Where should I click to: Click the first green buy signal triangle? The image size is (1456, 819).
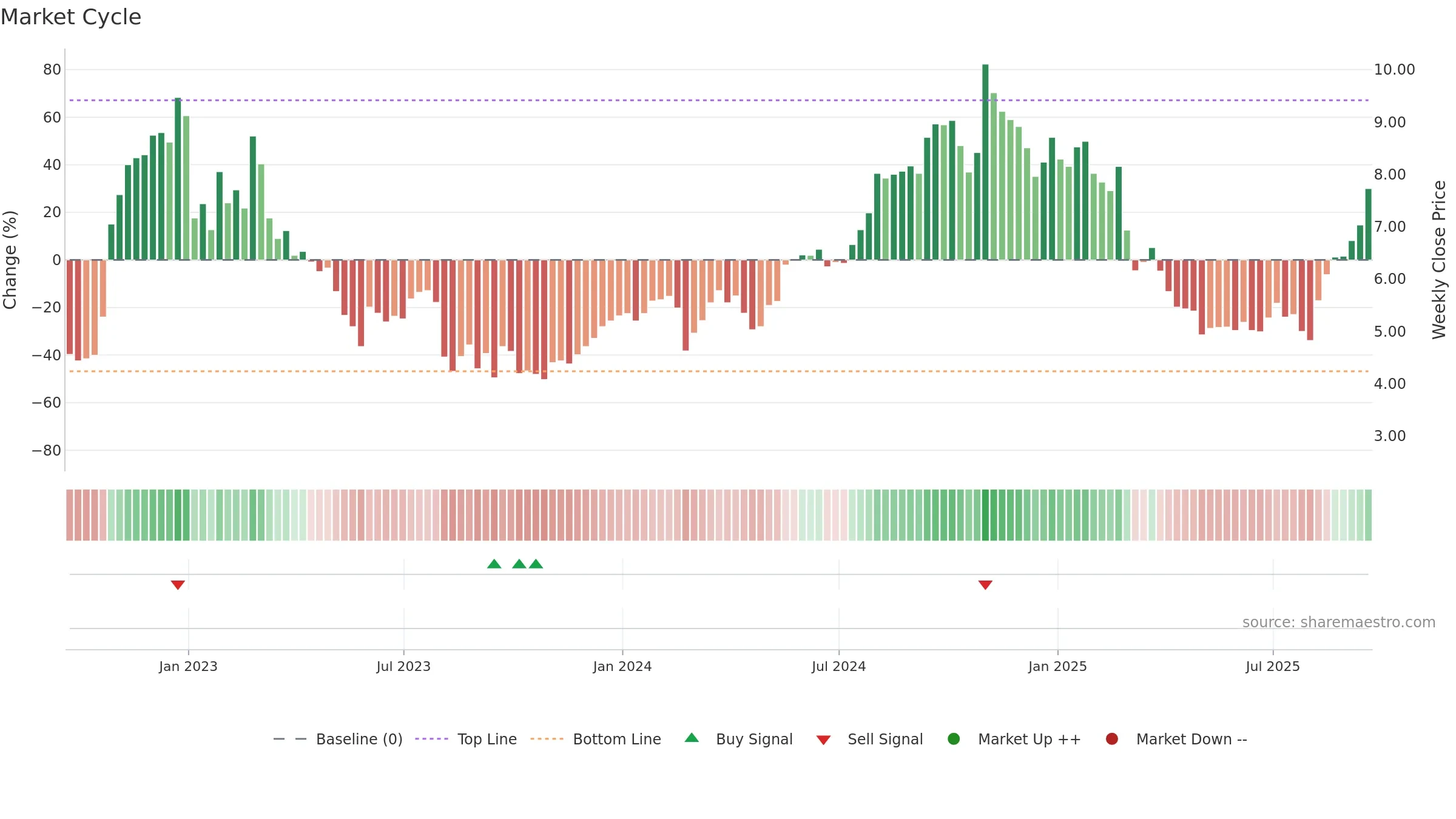(x=494, y=564)
